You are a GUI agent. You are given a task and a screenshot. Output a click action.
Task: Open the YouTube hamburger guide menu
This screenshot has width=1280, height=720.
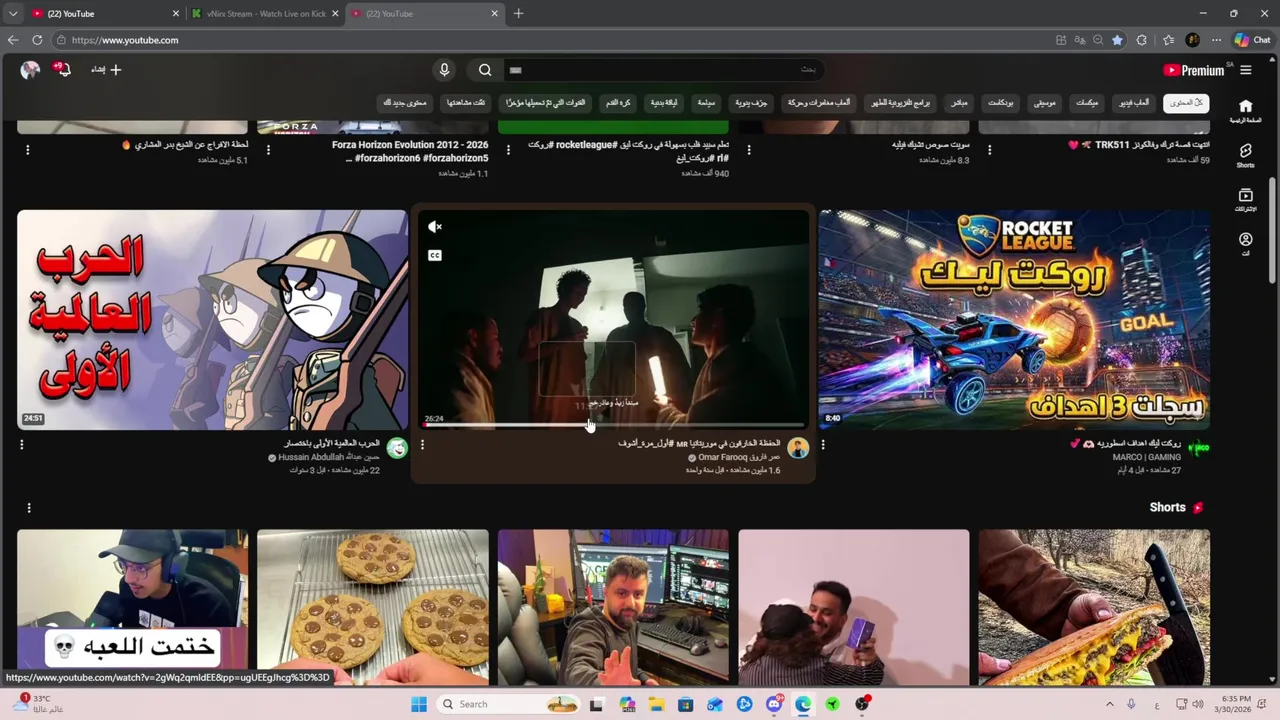point(1245,70)
